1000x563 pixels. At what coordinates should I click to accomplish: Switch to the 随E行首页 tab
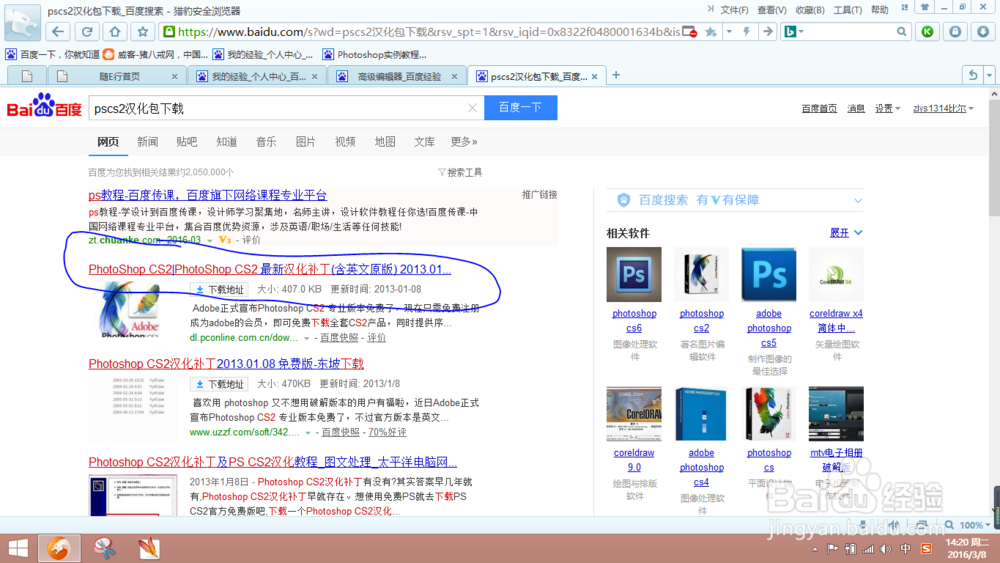(115, 77)
